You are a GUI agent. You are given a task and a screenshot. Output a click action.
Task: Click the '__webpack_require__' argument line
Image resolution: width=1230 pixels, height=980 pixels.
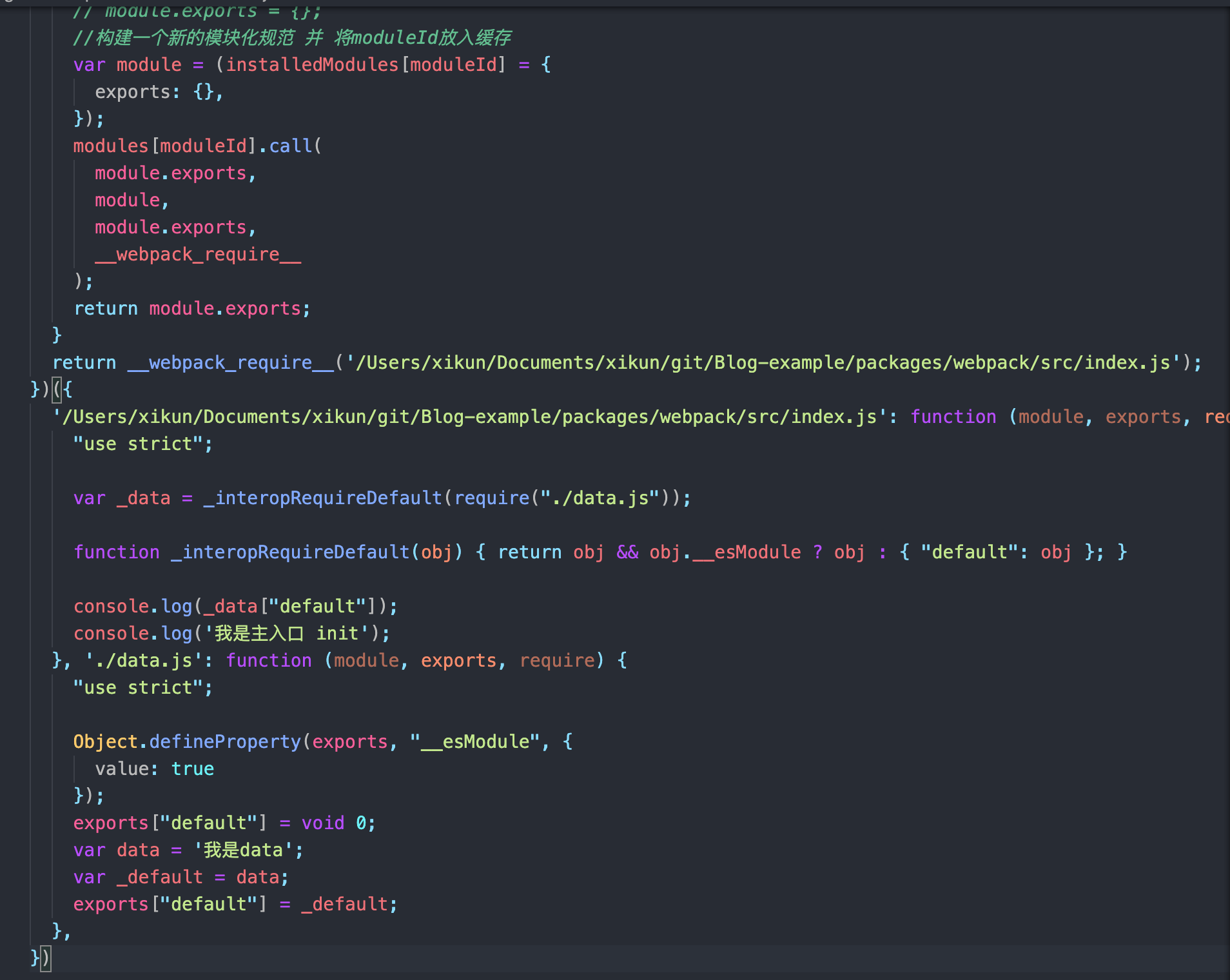[198, 254]
